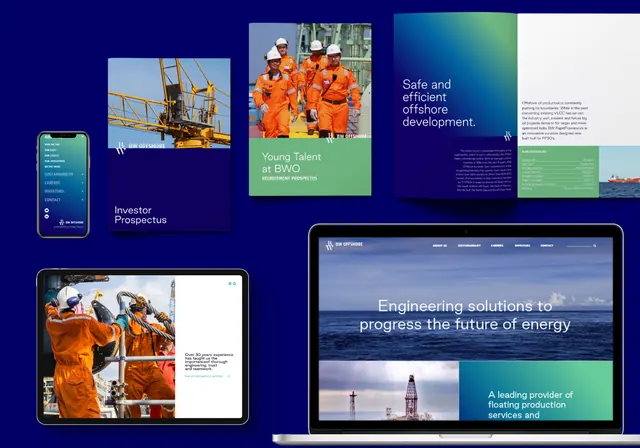Tap the first submenu link on phone
Viewport: 640px width, 448px height.
tap(52, 144)
